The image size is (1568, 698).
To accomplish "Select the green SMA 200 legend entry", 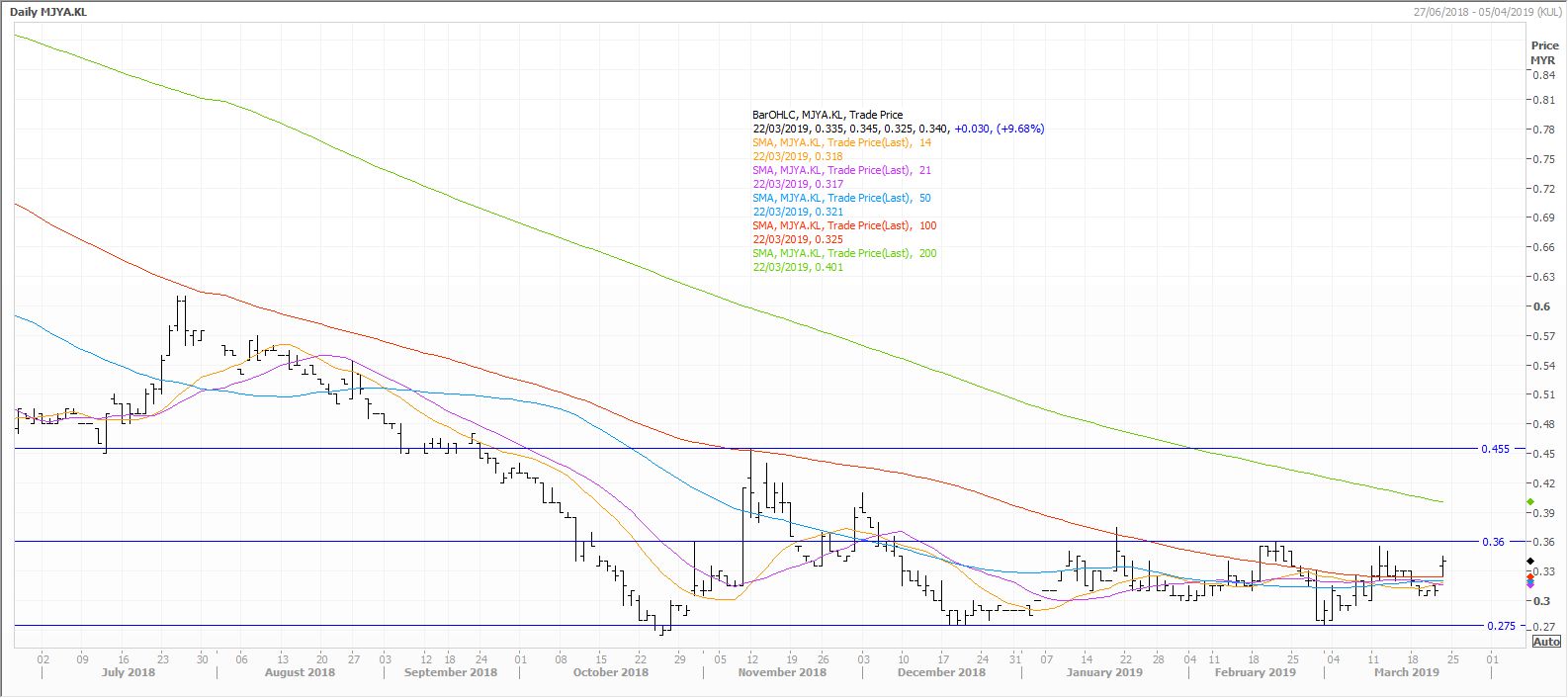I will pyautogui.click(x=844, y=253).
